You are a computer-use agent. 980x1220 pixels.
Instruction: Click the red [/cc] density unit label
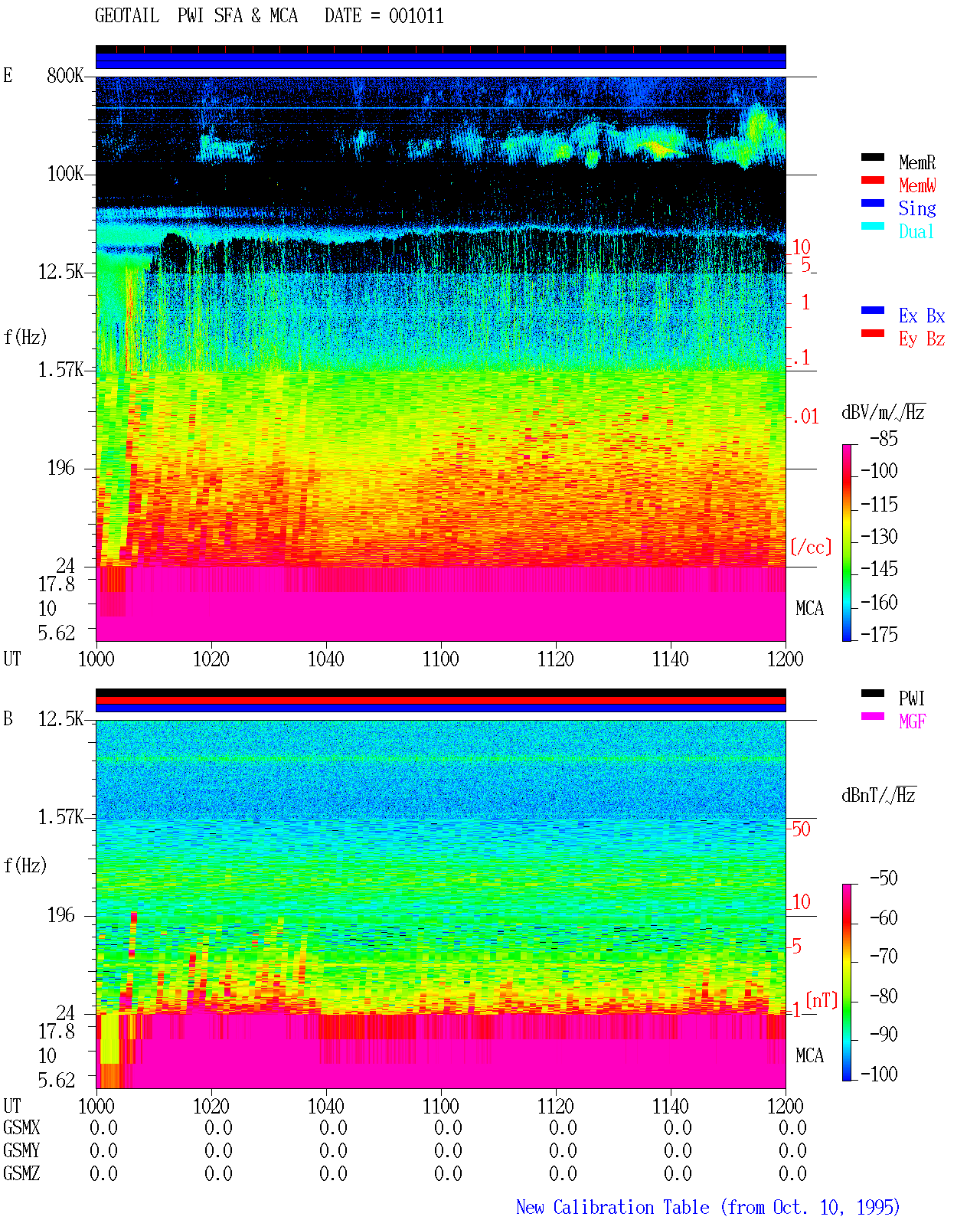[811, 547]
